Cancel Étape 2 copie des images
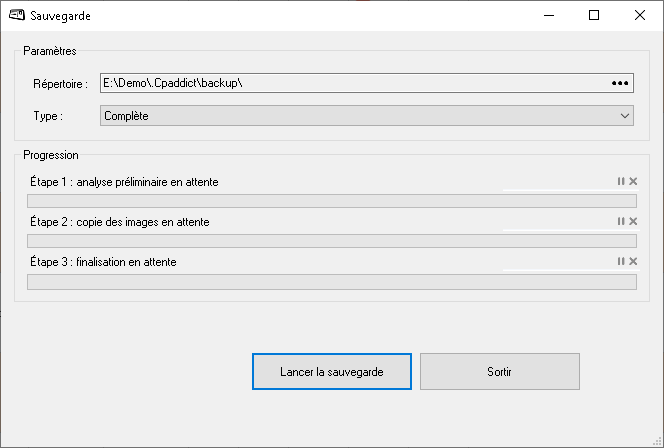The image size is (664, 448). click(x=632, y=221)
